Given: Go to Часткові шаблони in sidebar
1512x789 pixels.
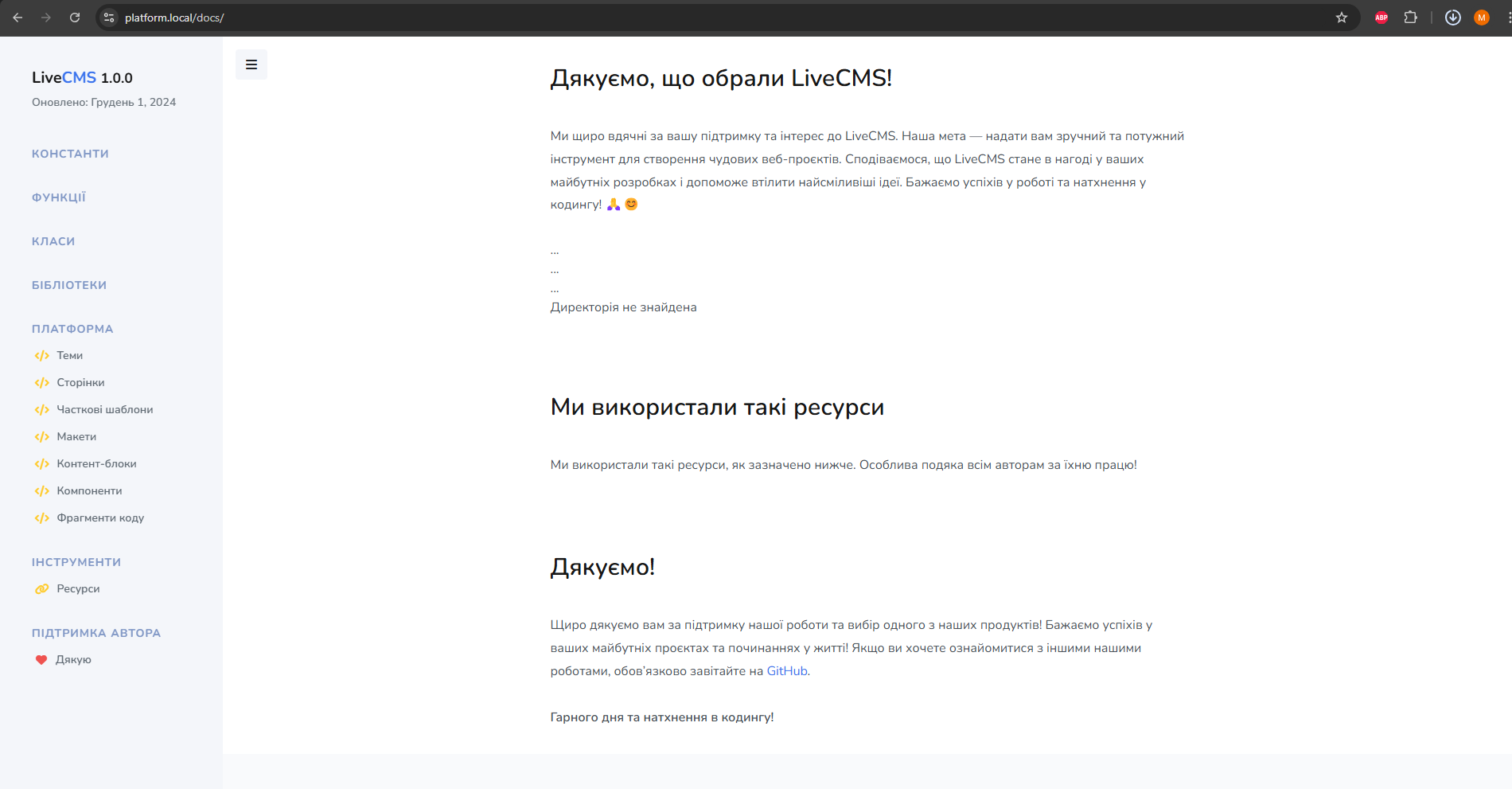Looking at the screenshot, I should coord(104,410).
